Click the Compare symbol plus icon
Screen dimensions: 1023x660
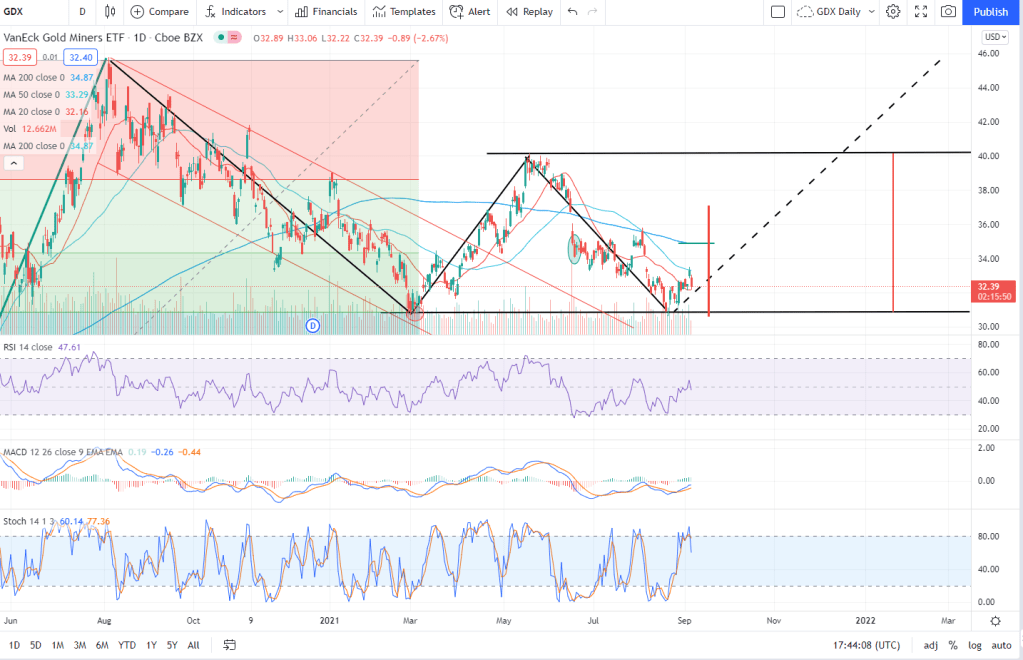coord(138,12)
